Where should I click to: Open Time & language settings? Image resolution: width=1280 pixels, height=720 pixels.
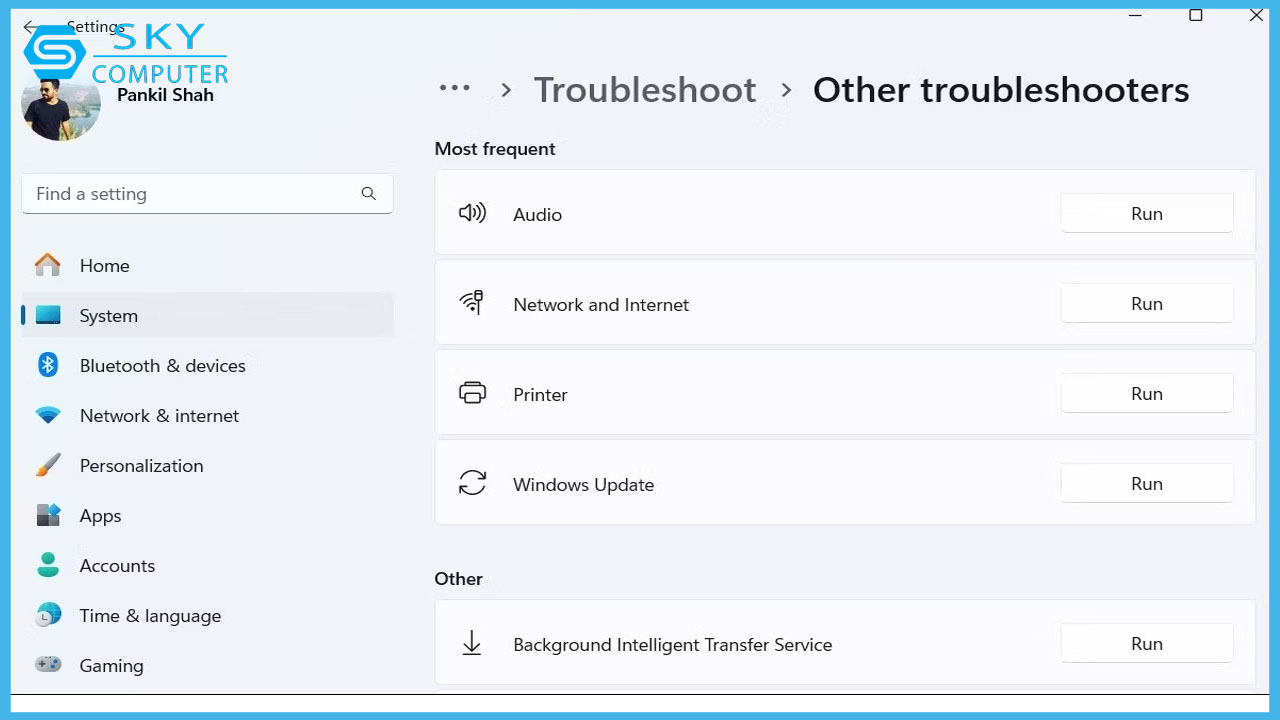click(x=207, y=616)
